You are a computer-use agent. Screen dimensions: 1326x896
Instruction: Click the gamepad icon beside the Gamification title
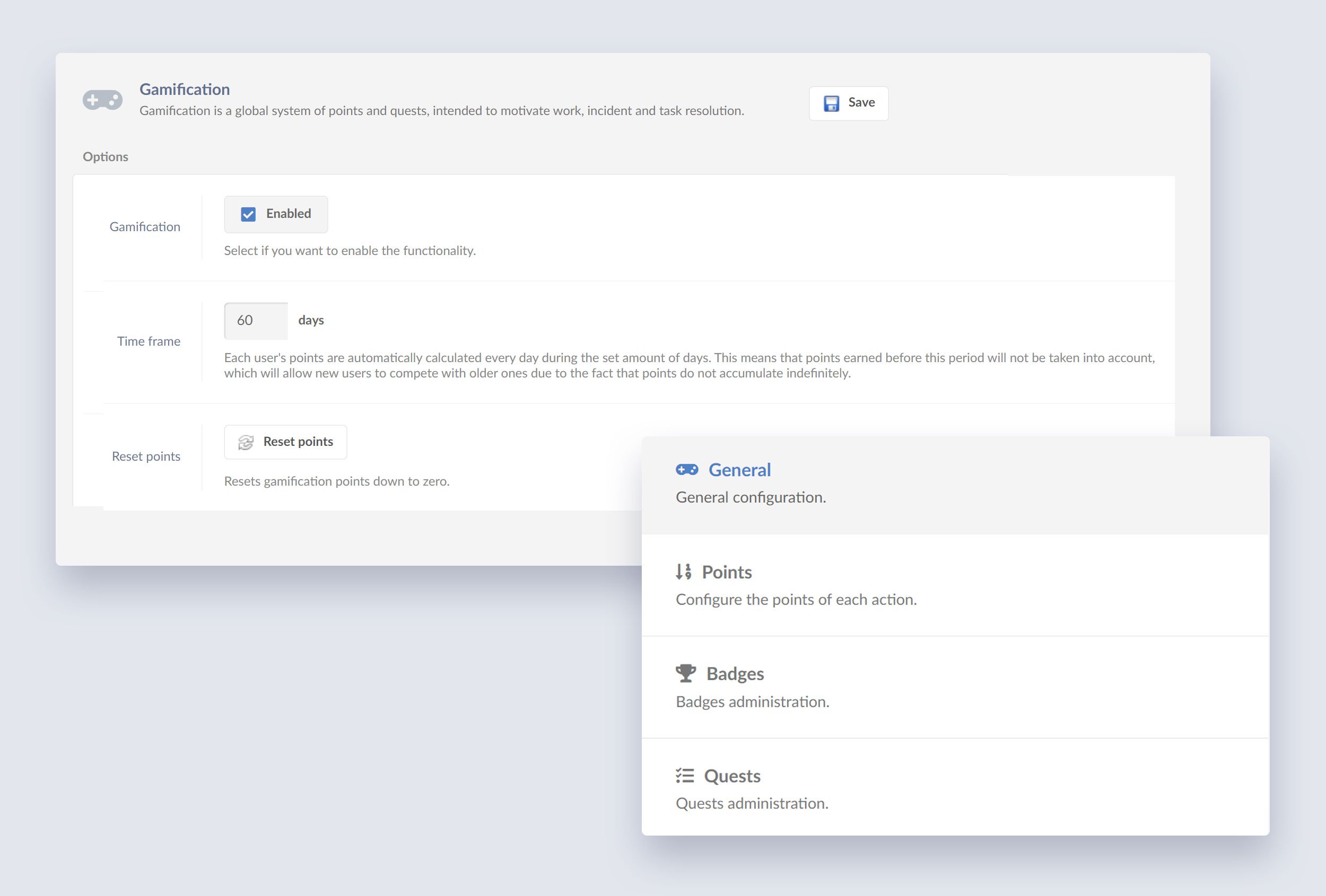coord(104,99)
